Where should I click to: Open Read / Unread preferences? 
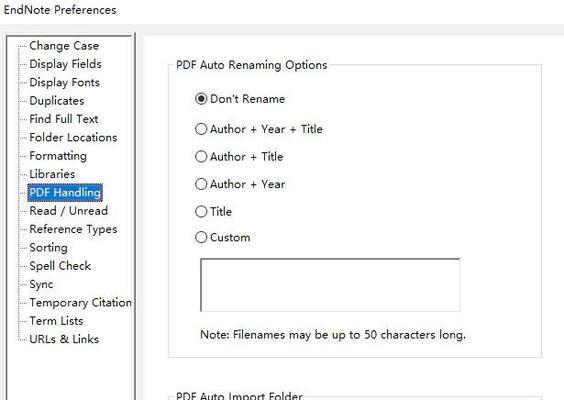68,211
